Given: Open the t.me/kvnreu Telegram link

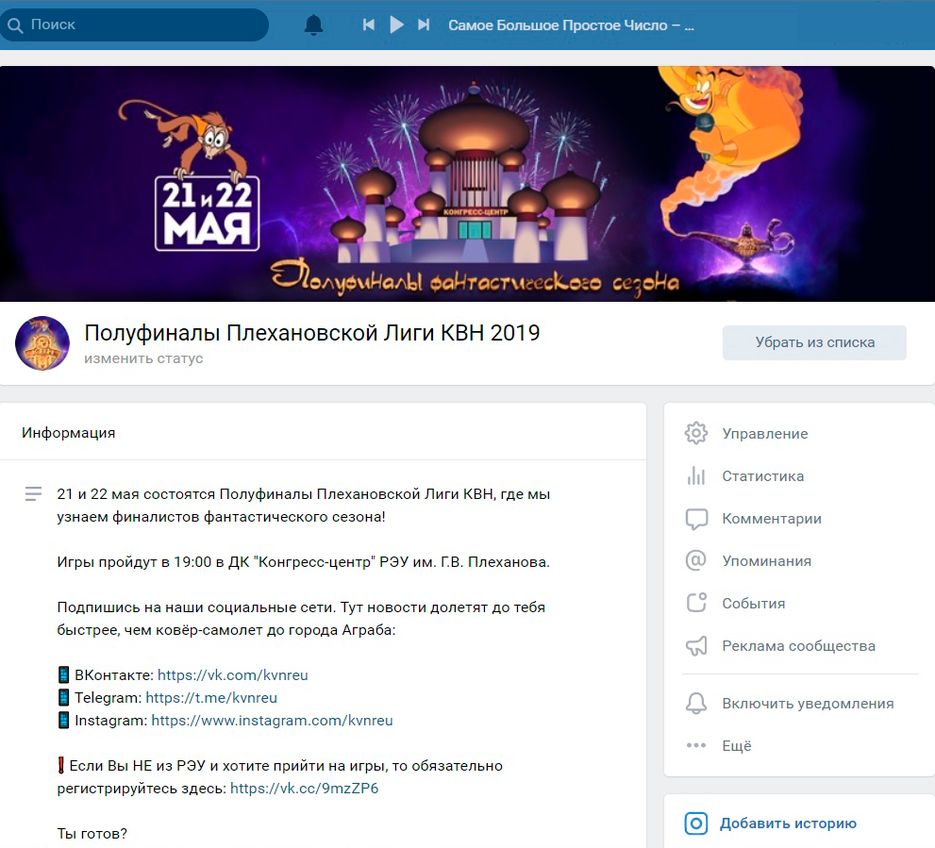Looking at the screenshot, I should [211, 698].
